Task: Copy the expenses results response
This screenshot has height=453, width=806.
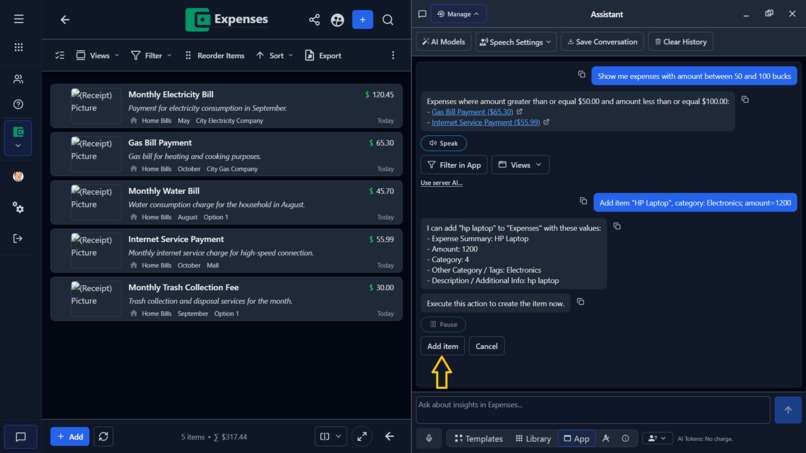Action: (745, 100)
